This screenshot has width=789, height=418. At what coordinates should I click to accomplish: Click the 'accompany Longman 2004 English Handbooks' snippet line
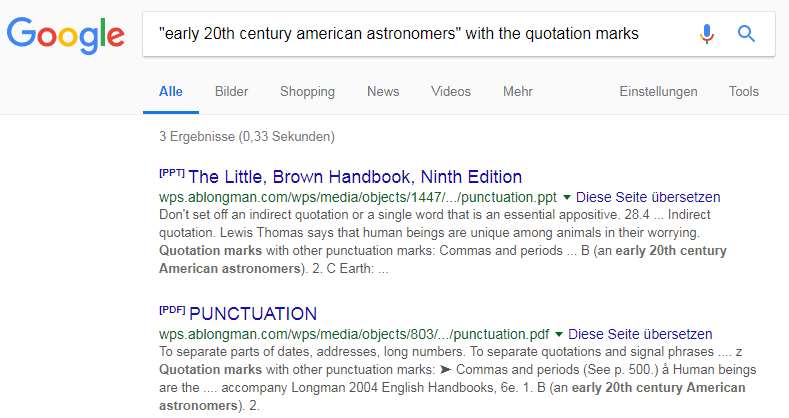pos(452,388)
